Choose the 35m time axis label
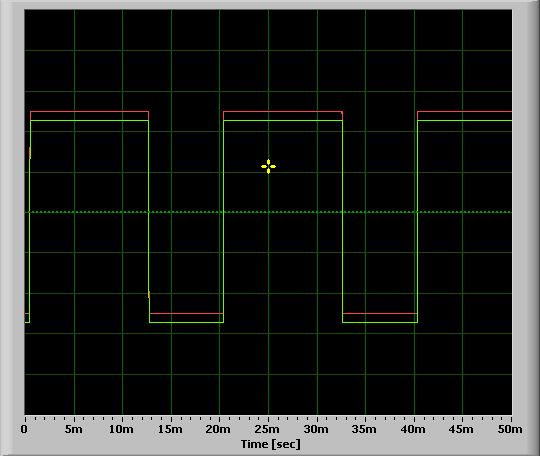The height and width of the screenshot is (456, 540). point(364,429)
